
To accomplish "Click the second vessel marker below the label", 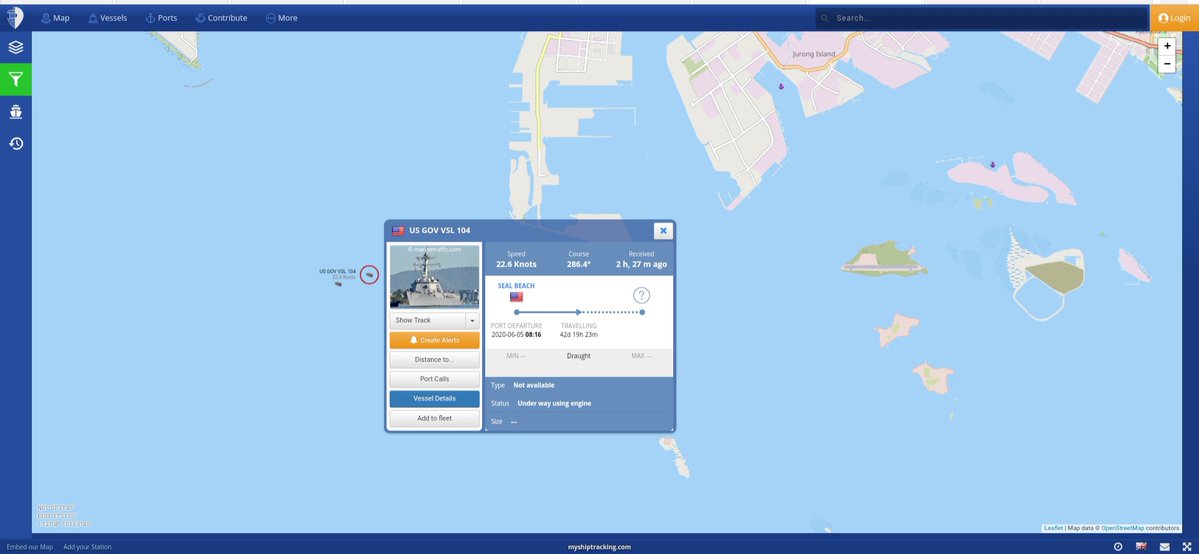I will point(338,284).
